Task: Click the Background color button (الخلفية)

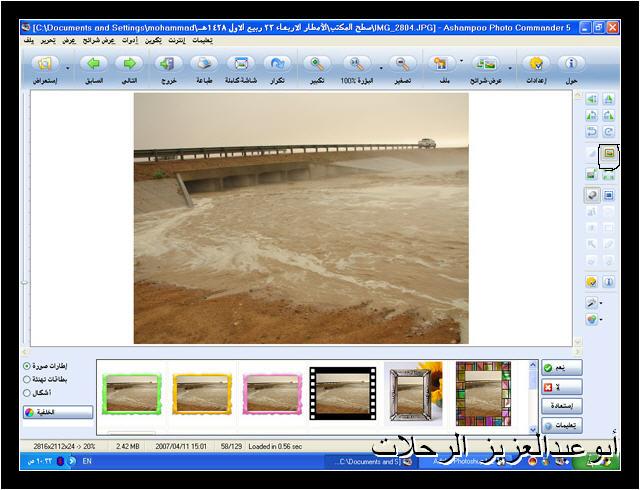Action: (x=58, y=412)
